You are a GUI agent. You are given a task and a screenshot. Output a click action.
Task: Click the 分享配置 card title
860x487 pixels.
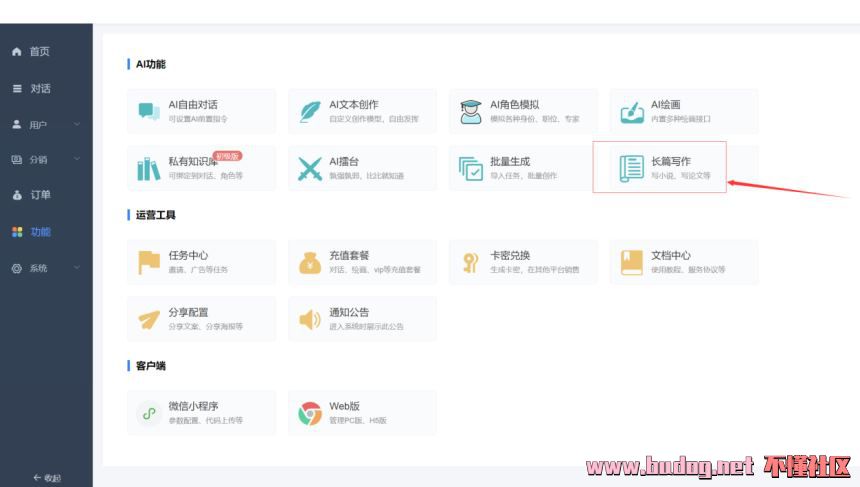pyautogui.click(x=188, y=312)
